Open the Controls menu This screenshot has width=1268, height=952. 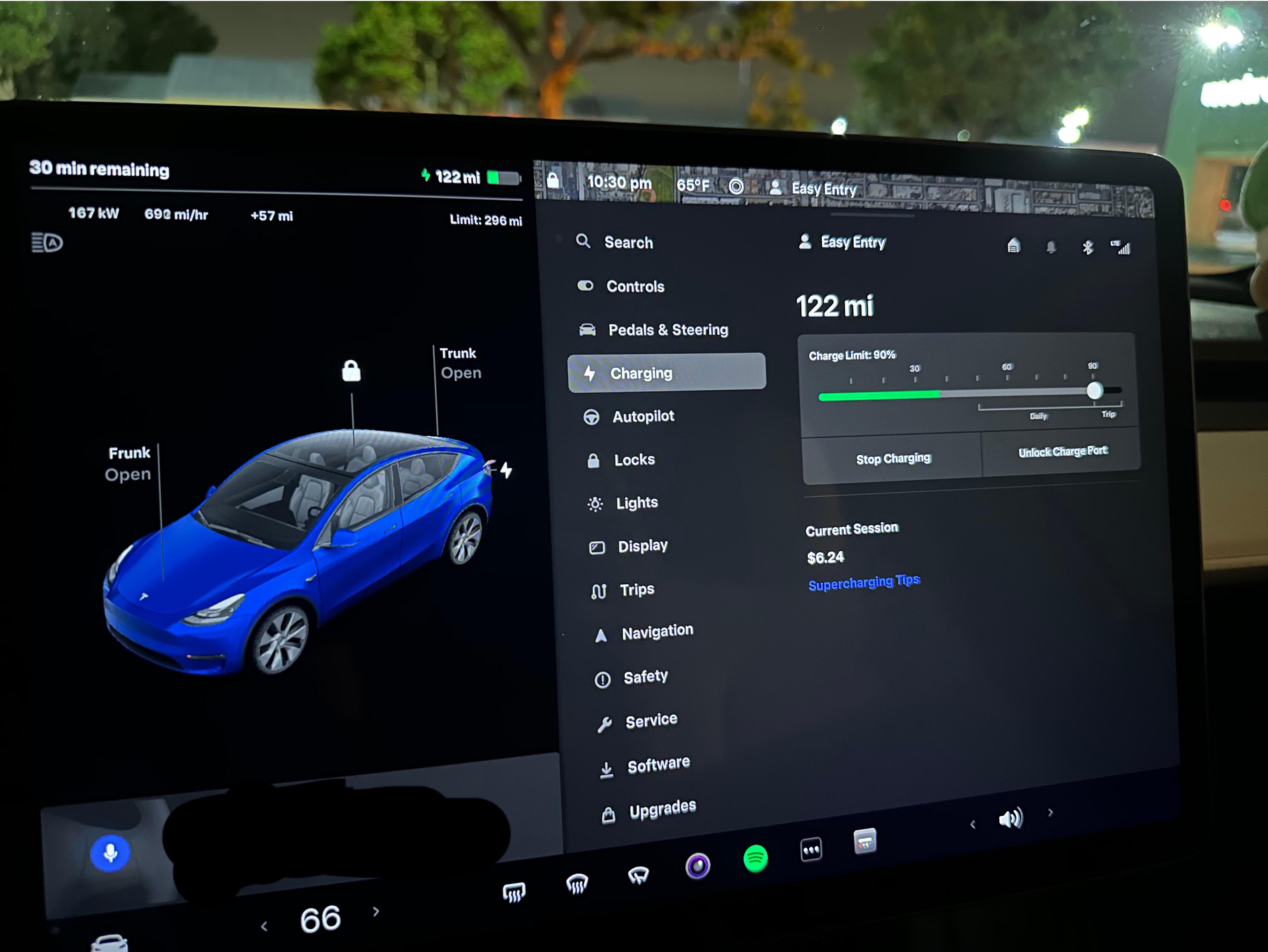click(621, 286)
